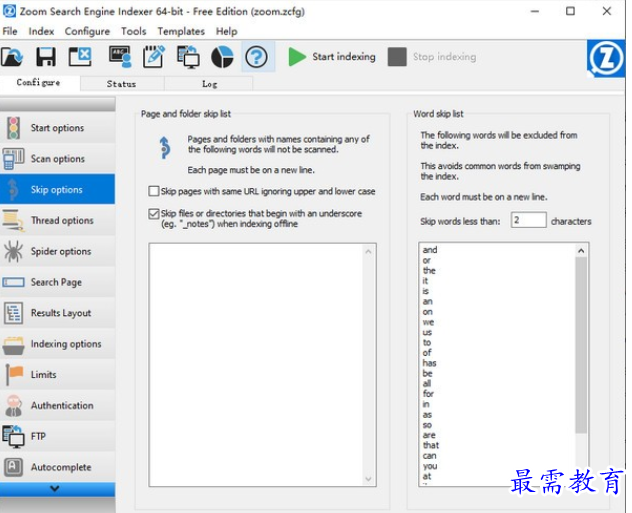Toggle skip pages with same URL checkbox
Viewport: 632px width, 513px height.
(154, 191)
